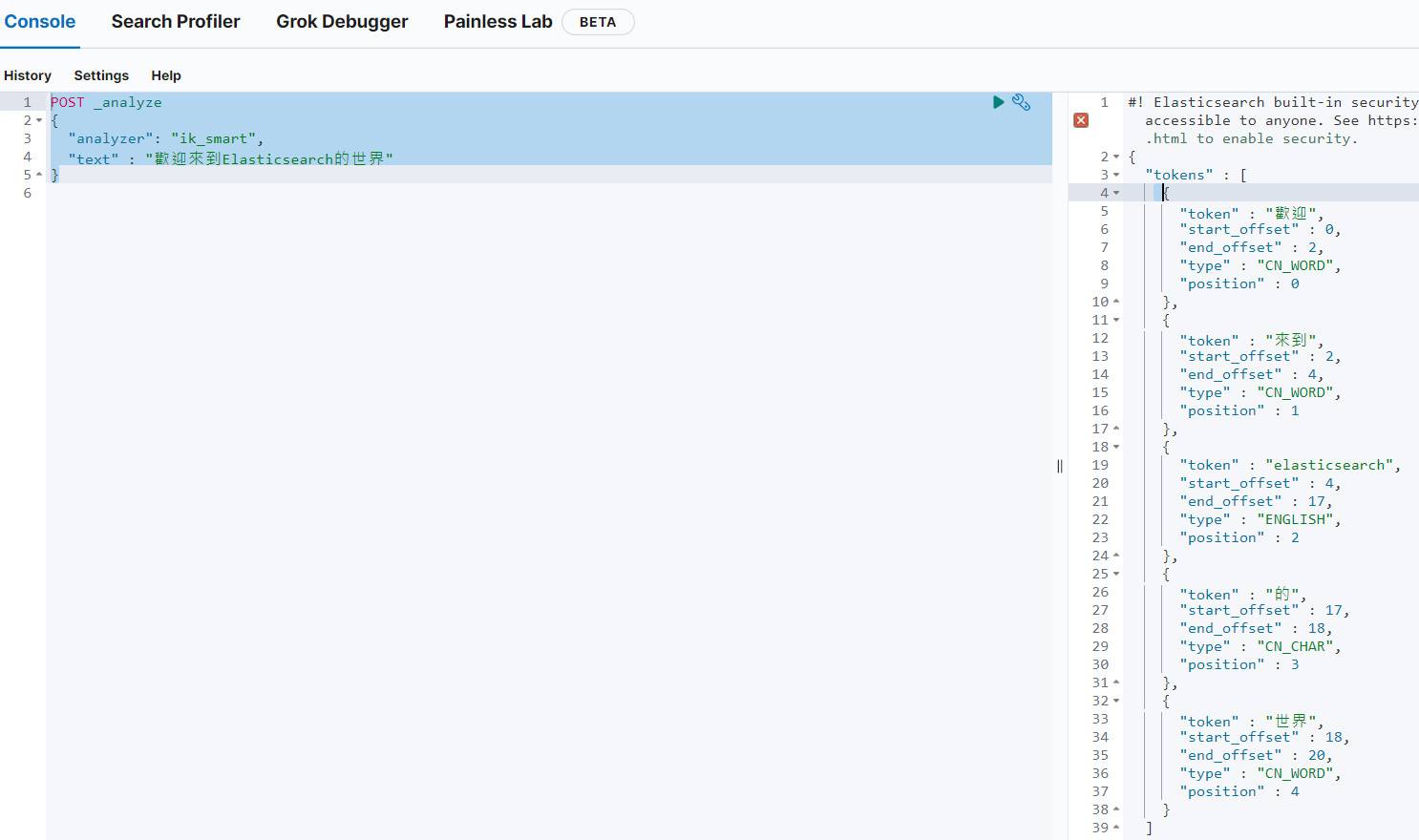The height and width of the screenshot is (840, 1419).
Task: Open the Grok Debugger tab
Action: tap(342, 21)
